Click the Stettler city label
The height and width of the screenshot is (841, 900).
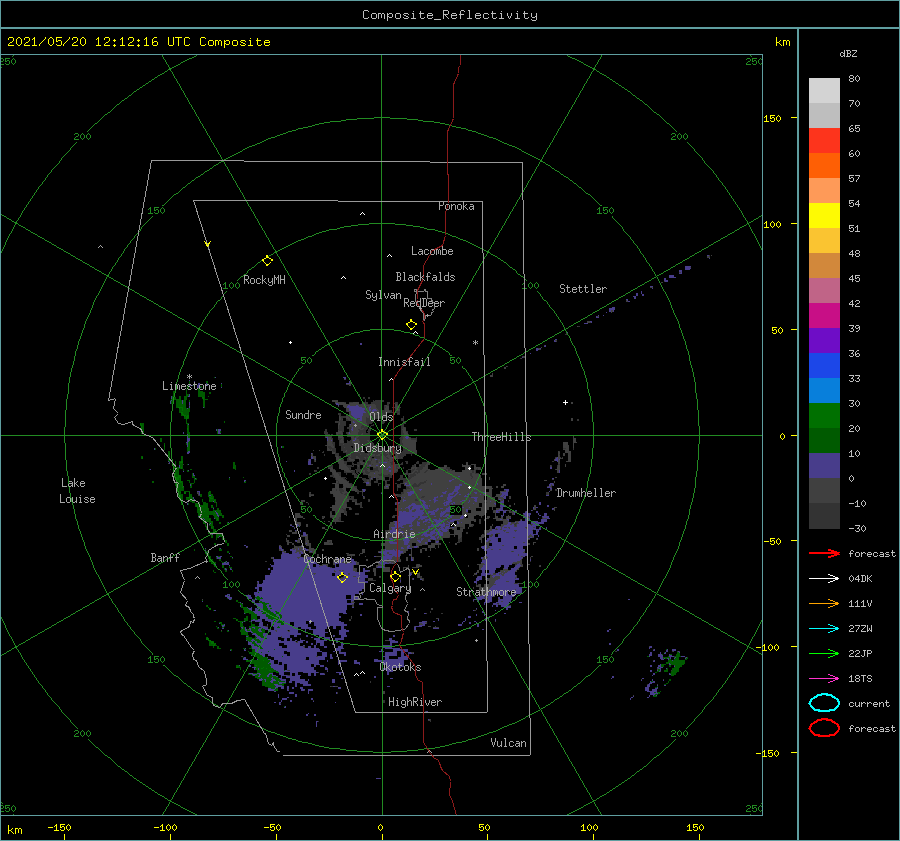coord(583,289)
